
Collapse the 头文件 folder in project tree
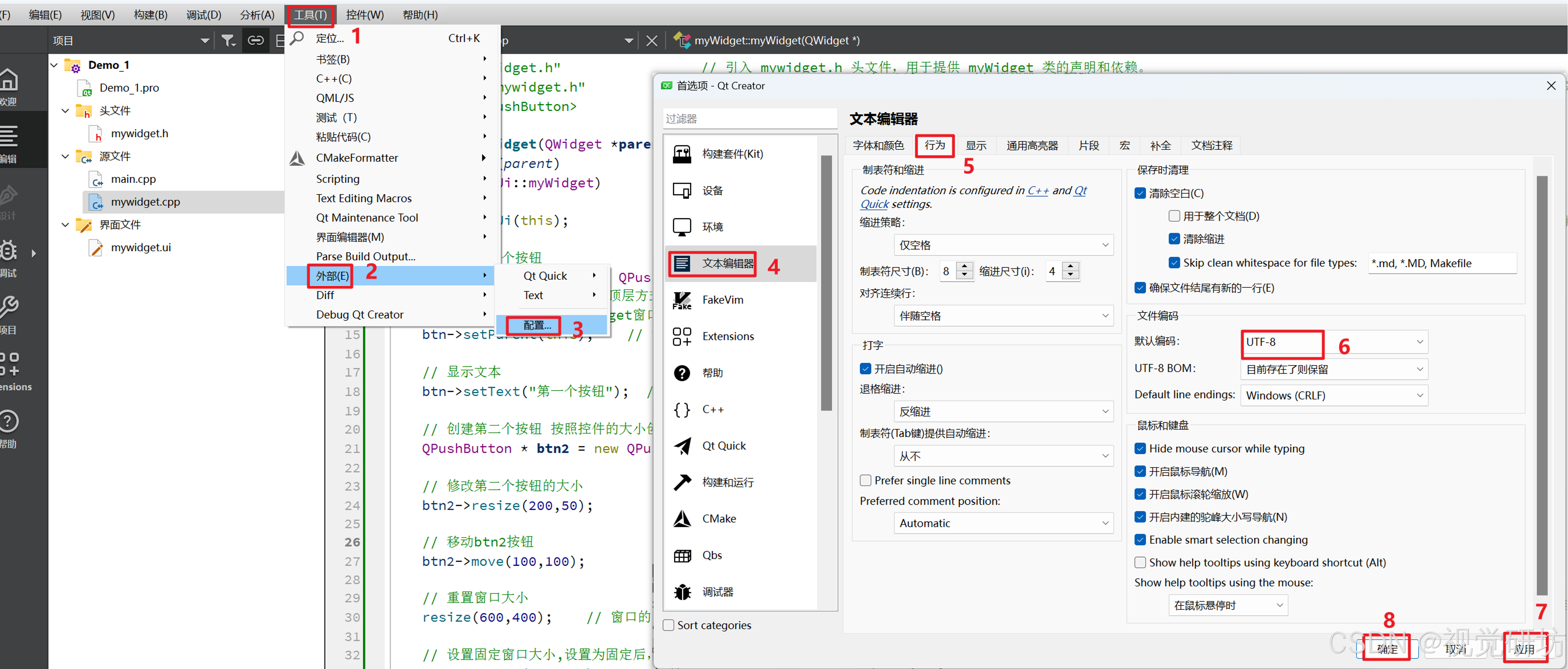[65, 111]
